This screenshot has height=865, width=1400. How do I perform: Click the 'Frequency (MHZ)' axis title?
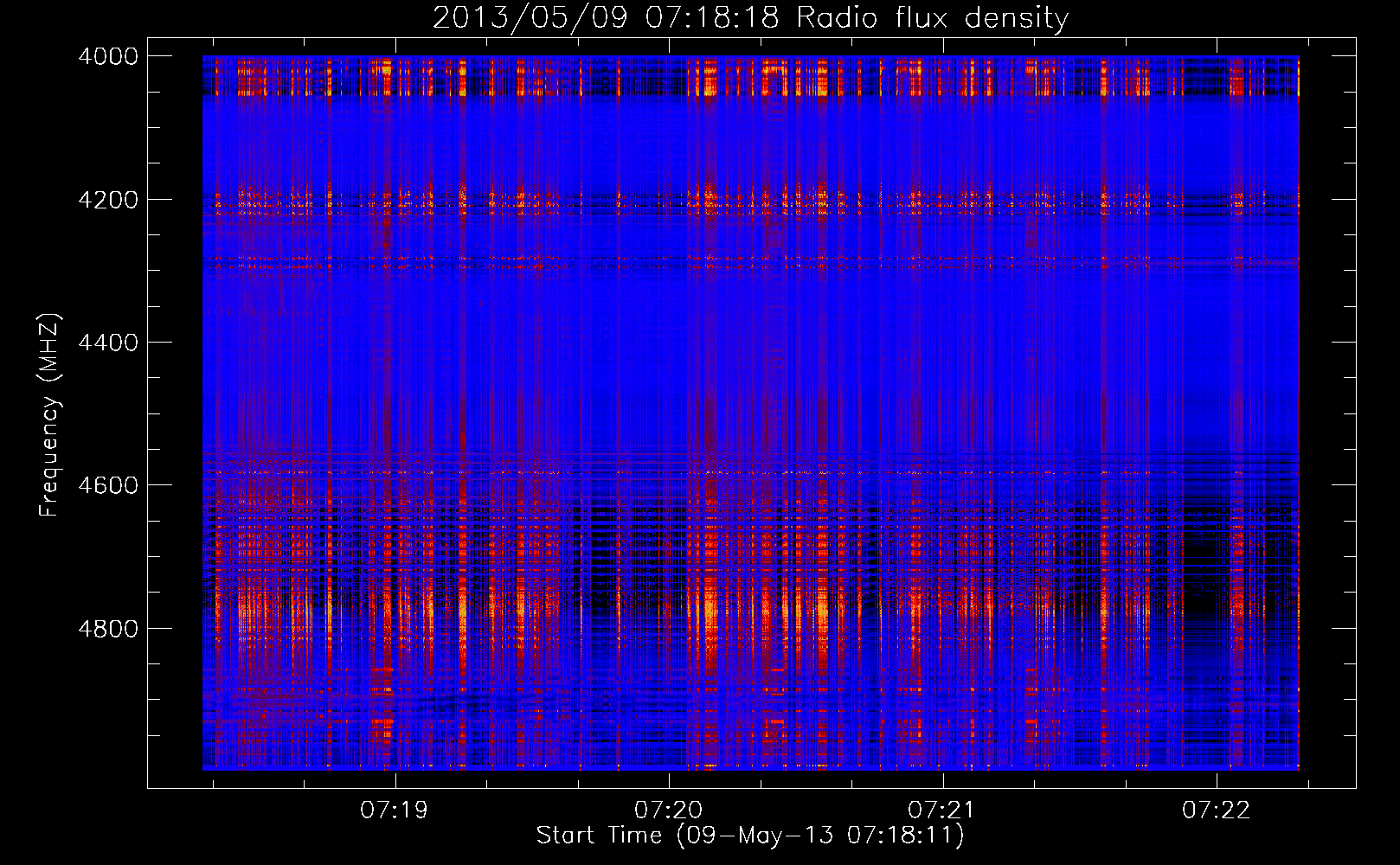[x=49, y=415]
